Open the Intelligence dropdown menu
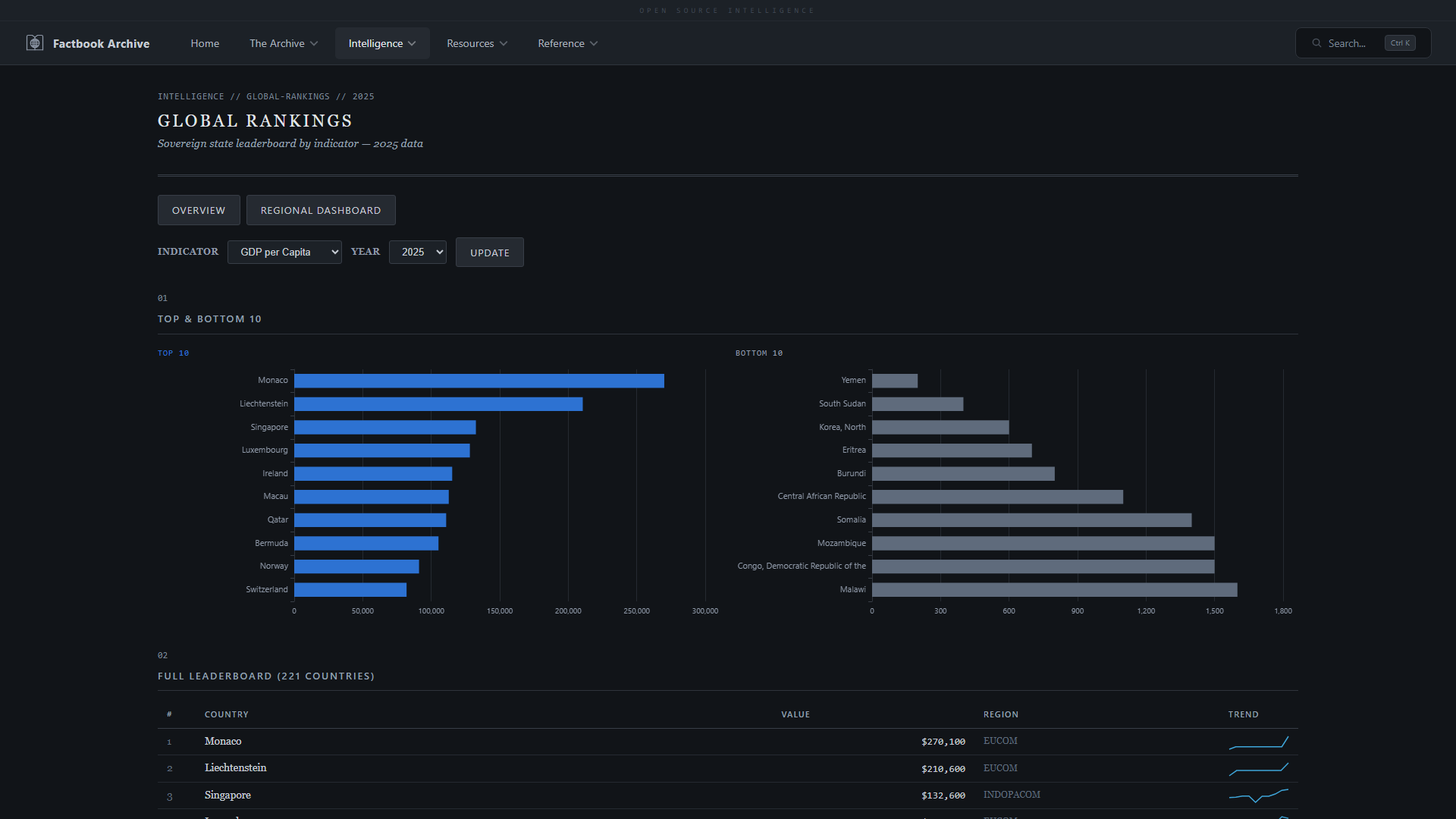 (x=381, y=43)
